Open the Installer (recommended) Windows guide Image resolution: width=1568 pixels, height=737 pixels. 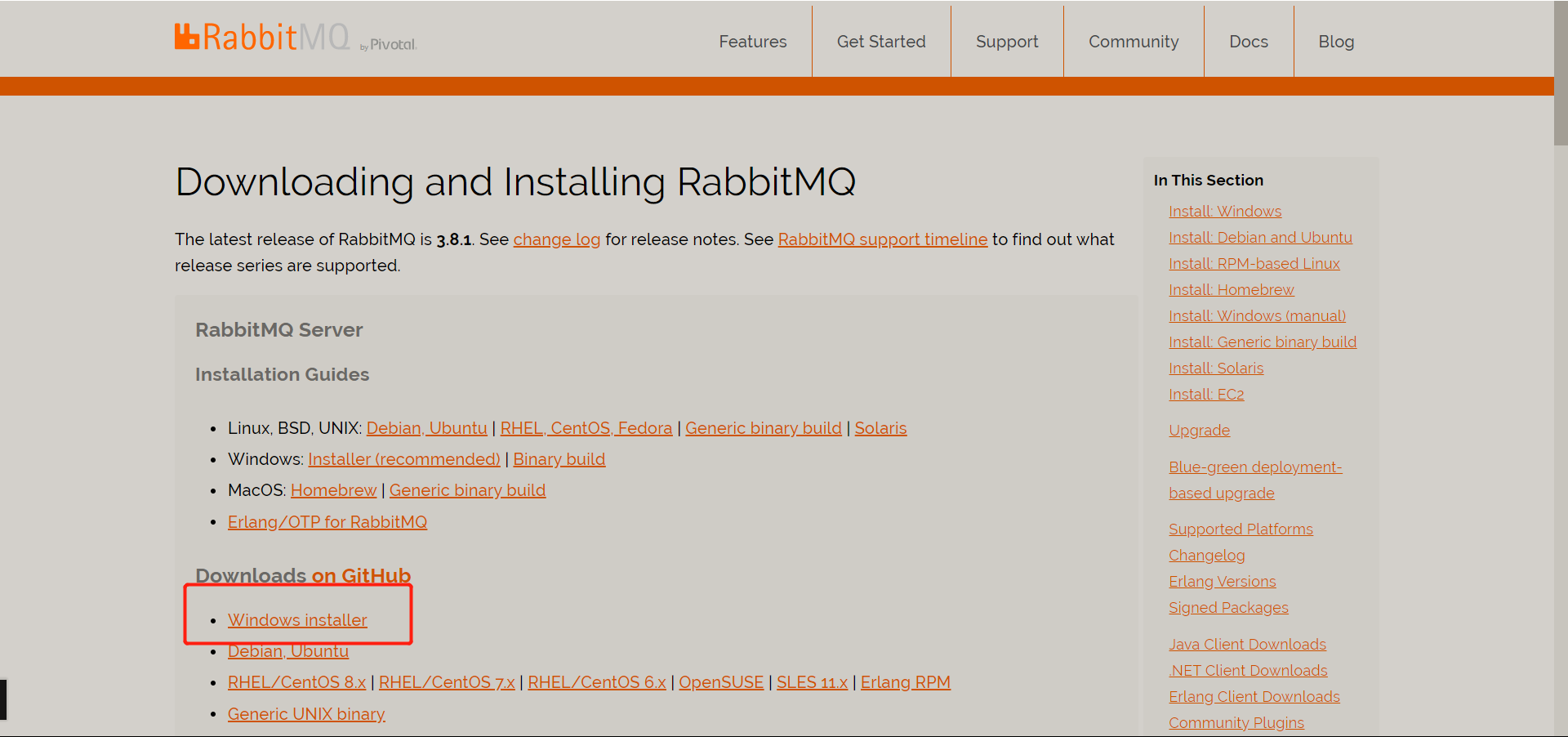tap(403, 459)
